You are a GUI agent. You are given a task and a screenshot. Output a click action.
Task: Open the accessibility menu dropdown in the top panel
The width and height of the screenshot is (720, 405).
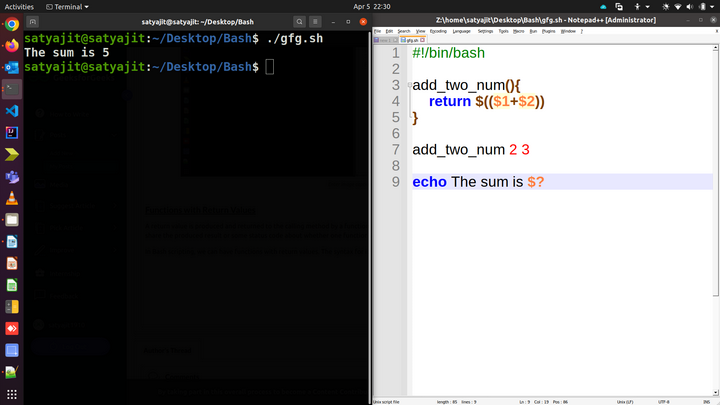pyautogui.click(x=641, y=7)
